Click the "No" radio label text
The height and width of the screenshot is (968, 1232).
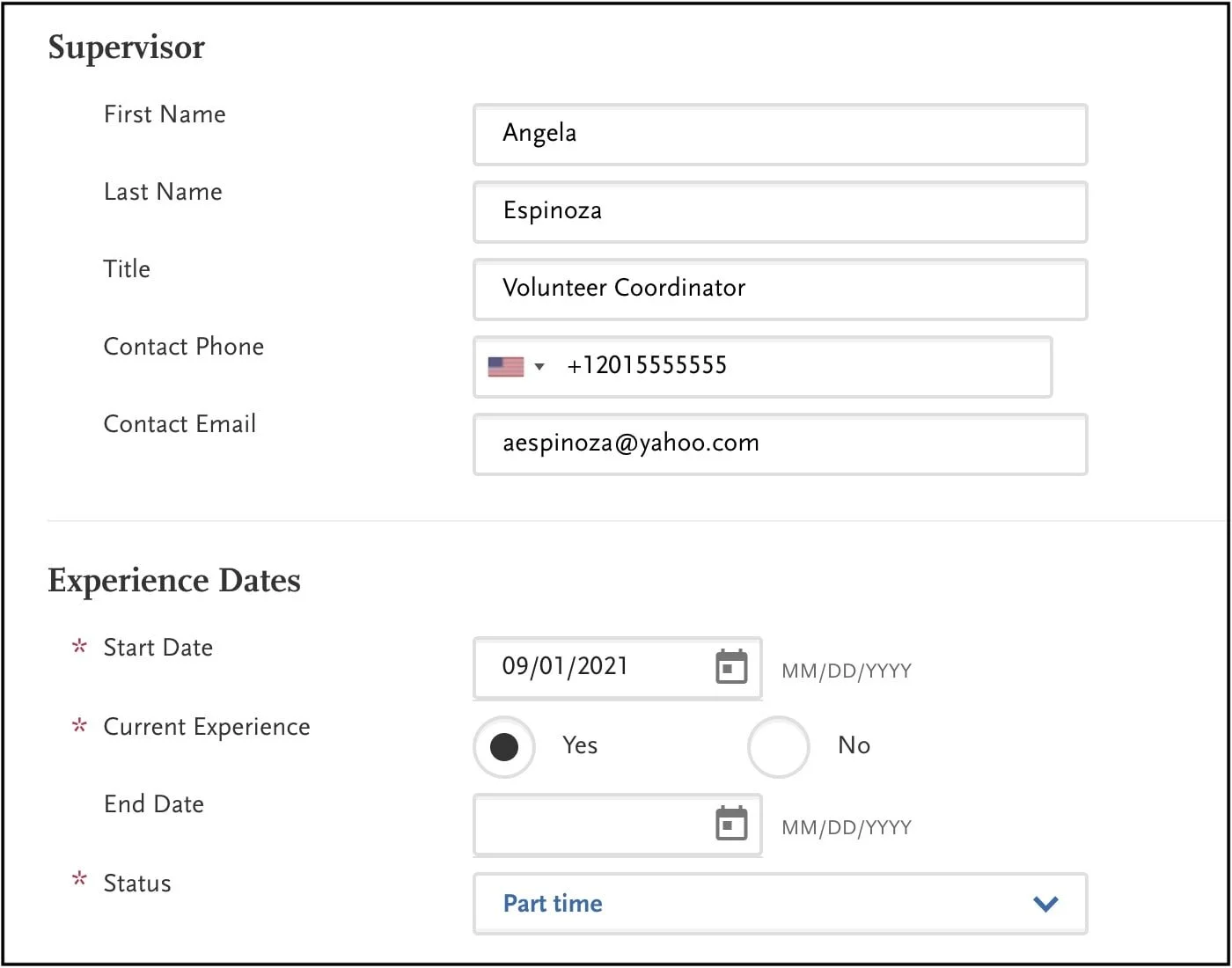854,745
